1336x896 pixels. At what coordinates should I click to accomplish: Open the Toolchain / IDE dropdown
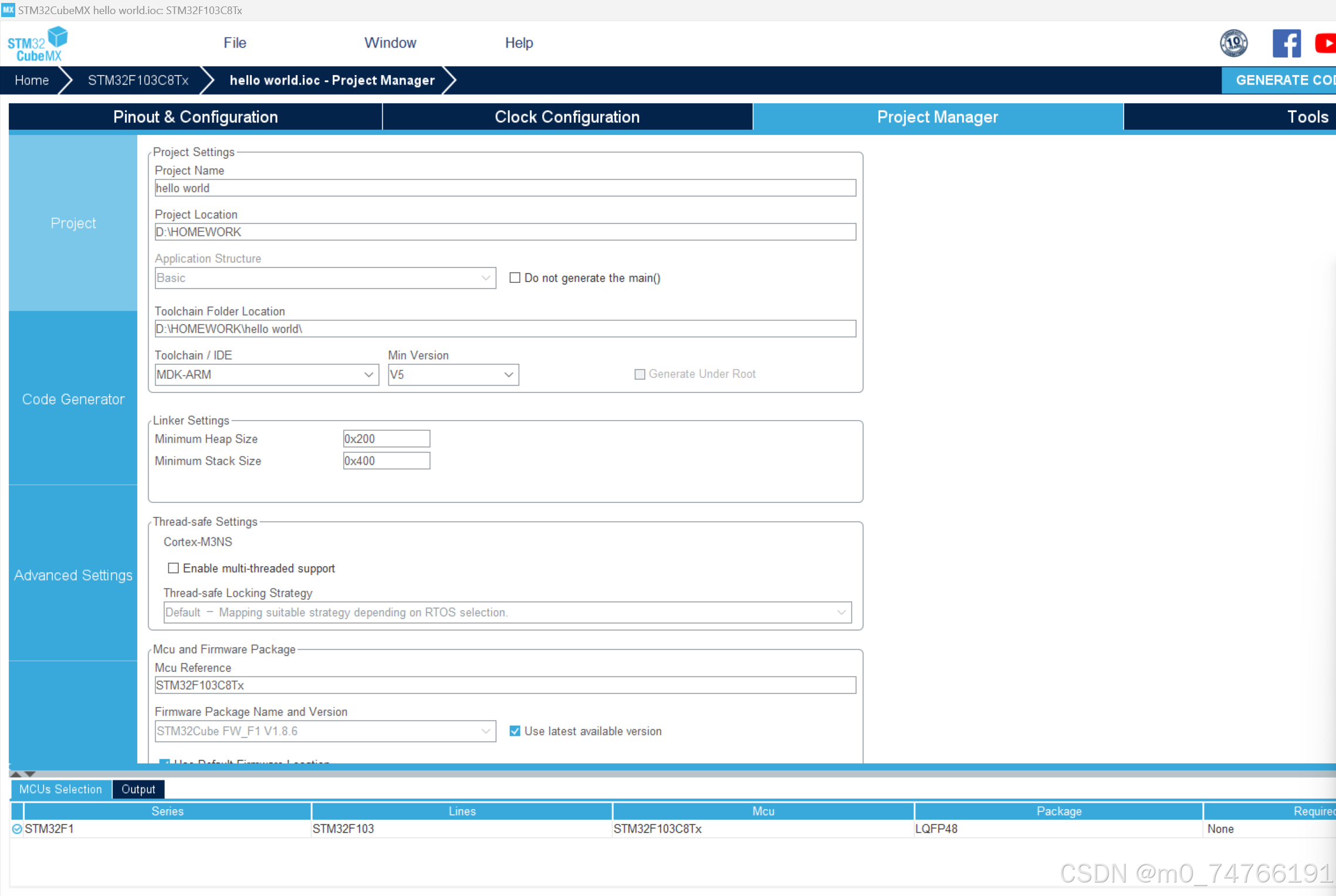[x=266, y=374]
